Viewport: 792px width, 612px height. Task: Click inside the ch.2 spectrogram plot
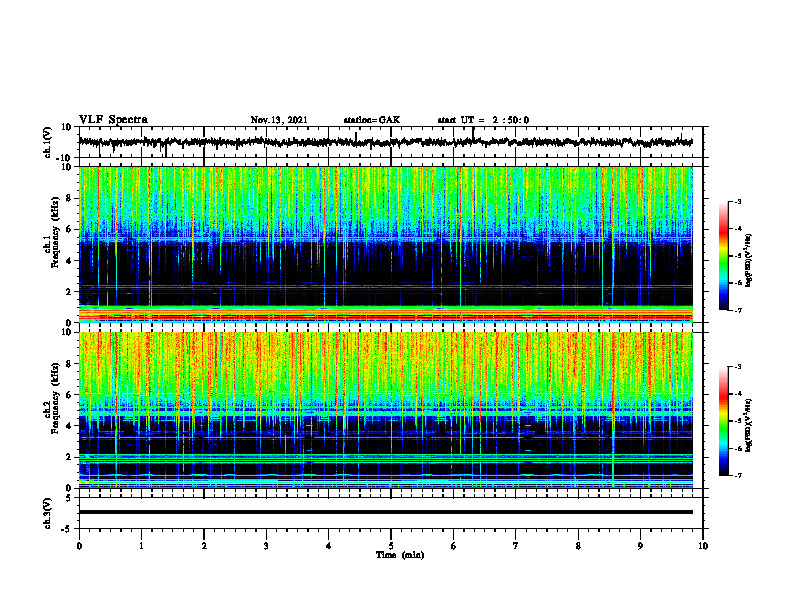pos(386,410)
